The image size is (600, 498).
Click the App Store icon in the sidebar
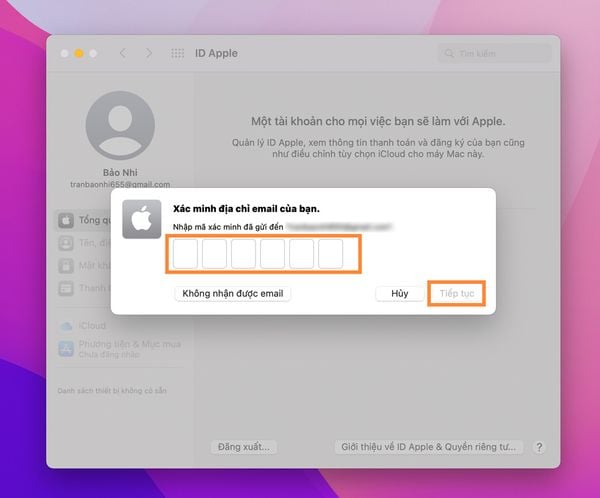[66, 349]
